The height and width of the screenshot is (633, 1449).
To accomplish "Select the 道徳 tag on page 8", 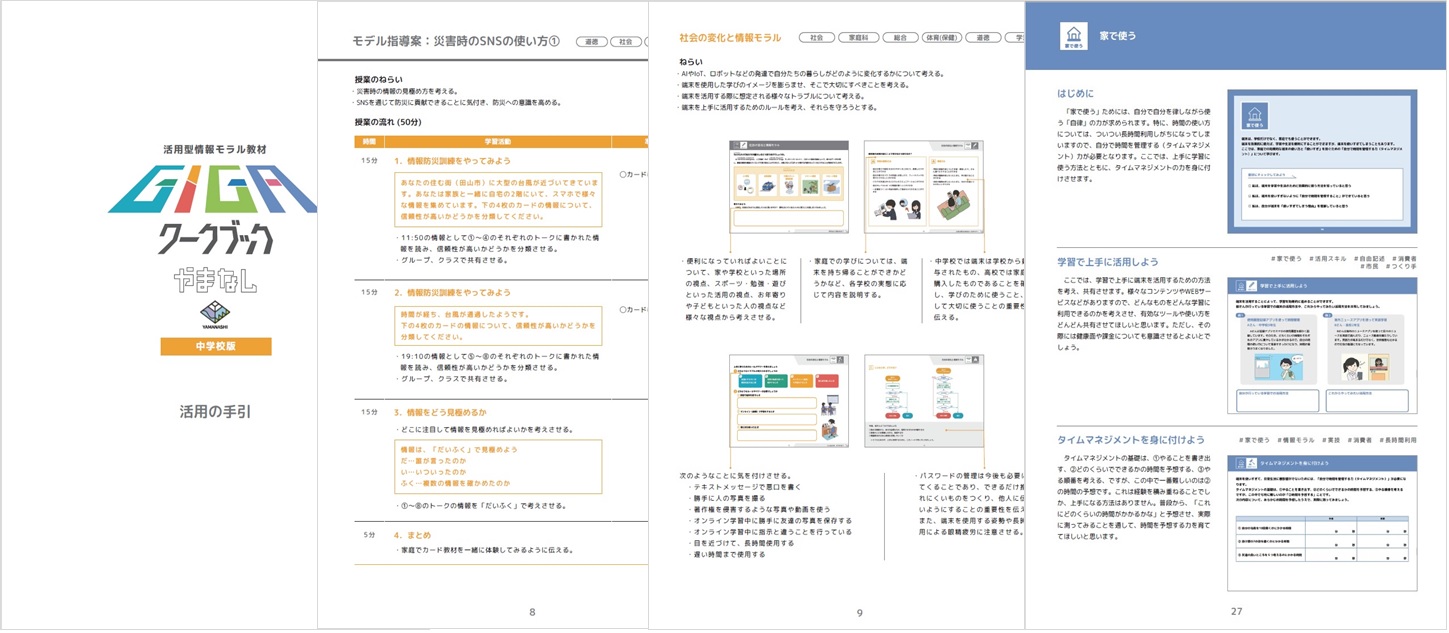I will click(x=592, y=42).
